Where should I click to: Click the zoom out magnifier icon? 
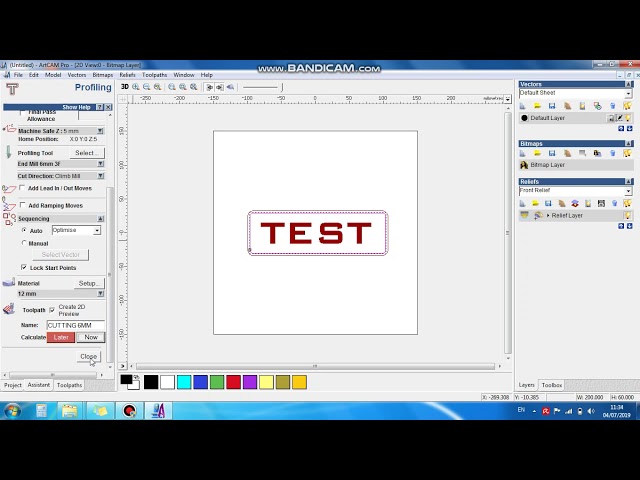(x=147, y=87)
